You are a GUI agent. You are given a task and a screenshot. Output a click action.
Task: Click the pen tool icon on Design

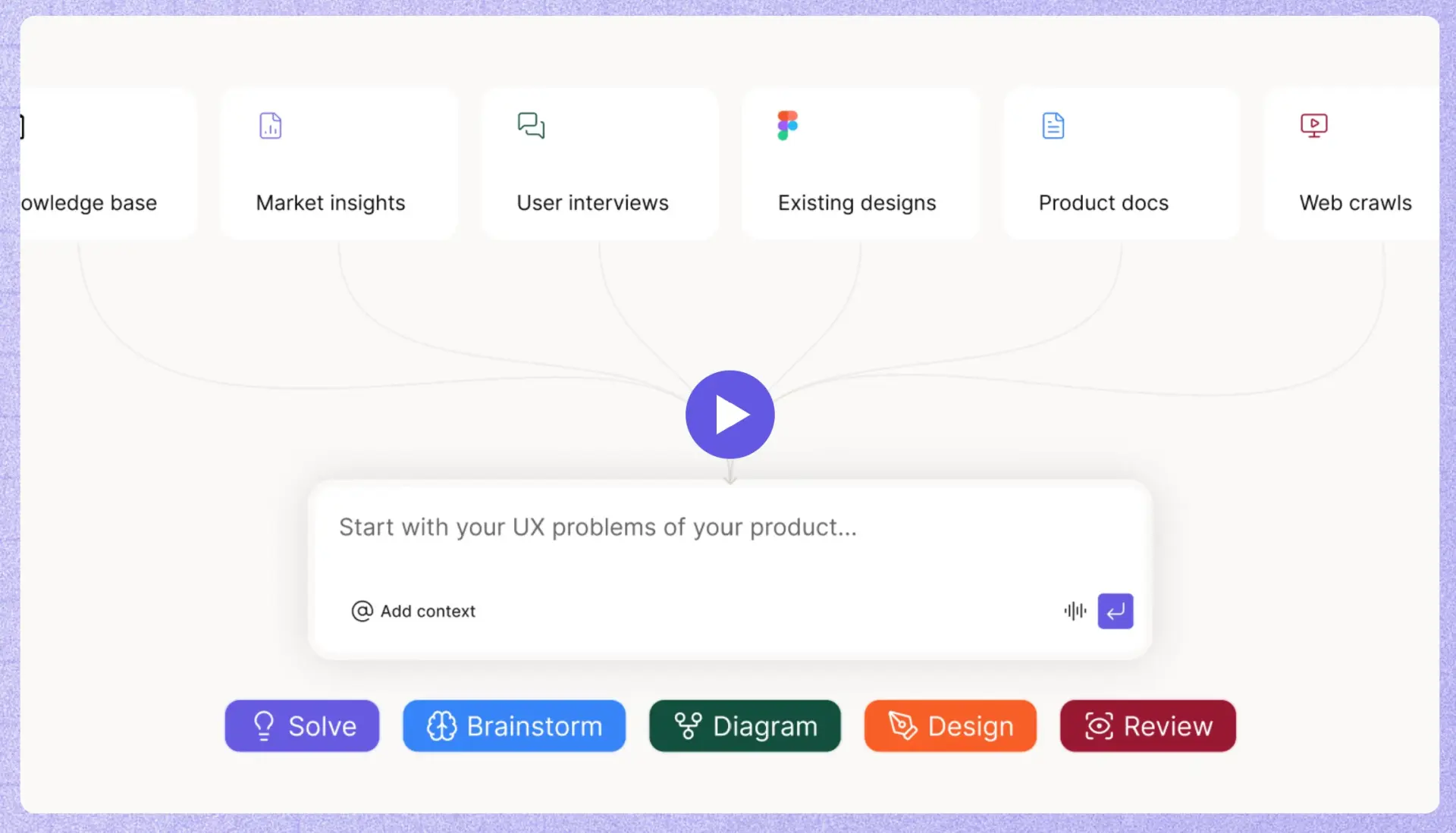[x=902, y=726]
